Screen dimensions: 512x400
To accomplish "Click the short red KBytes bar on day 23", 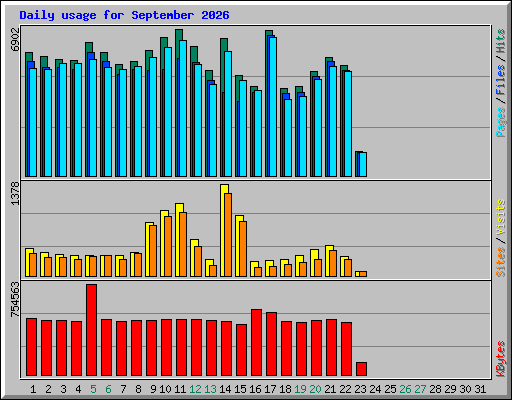I will [x=362, y=369].
